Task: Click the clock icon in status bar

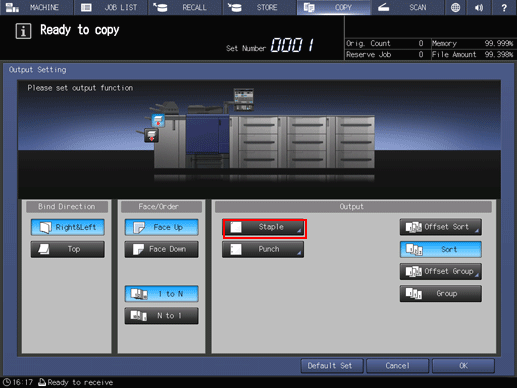Action: coord(7,382)
